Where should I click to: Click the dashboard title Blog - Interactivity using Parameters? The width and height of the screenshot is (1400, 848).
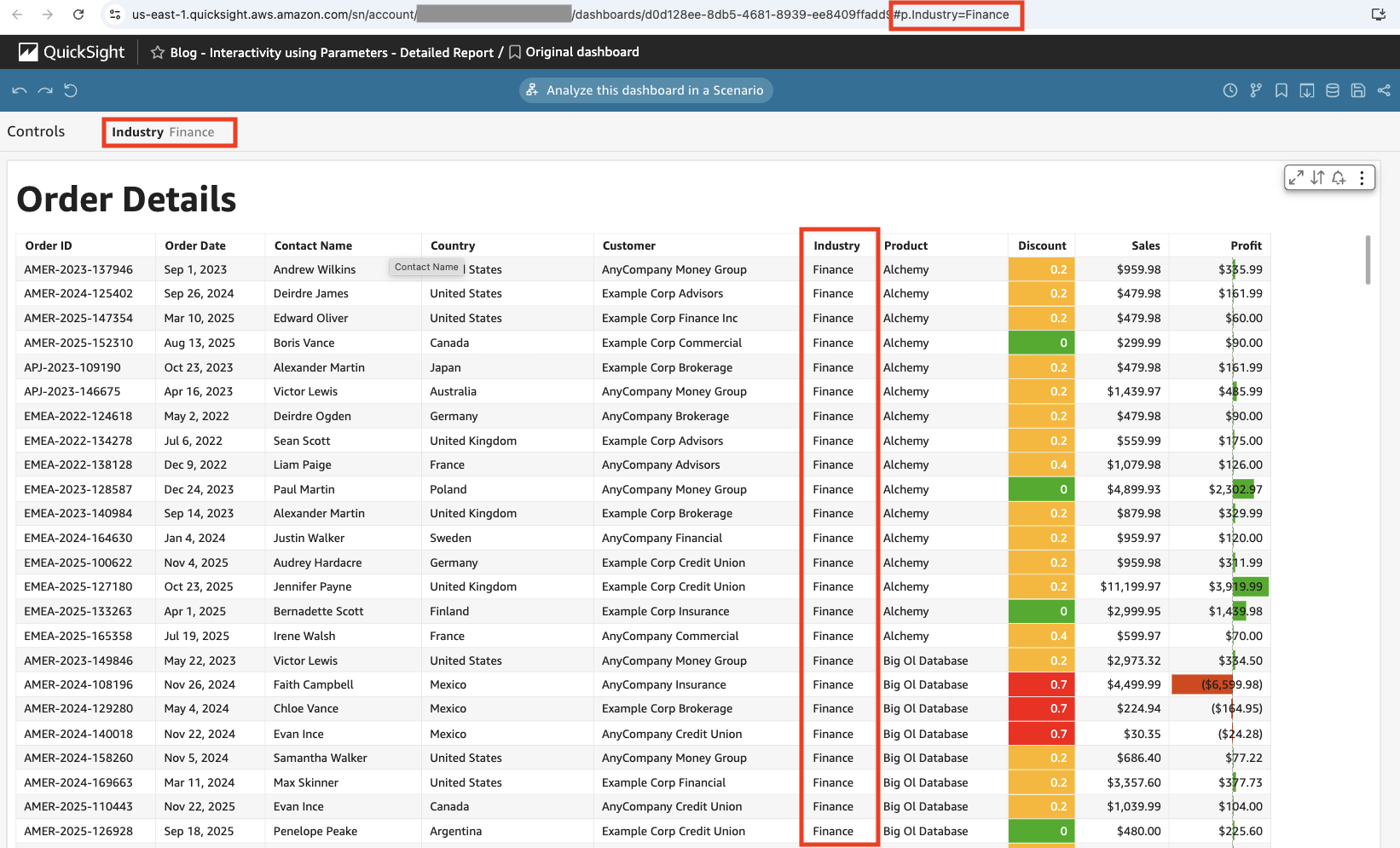pos(332,53)
